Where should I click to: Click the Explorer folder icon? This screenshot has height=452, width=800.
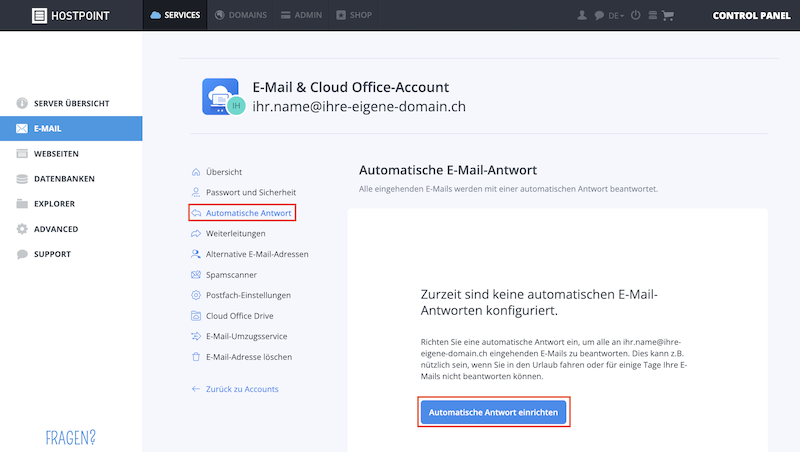pyautogui.click(x=22, y=204)
